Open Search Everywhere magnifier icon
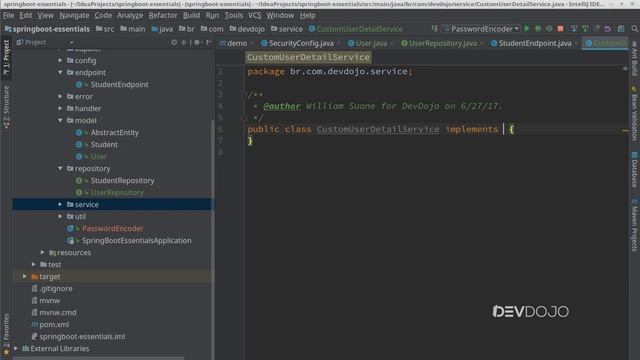 pyautogui.click(x=634, y=29)
